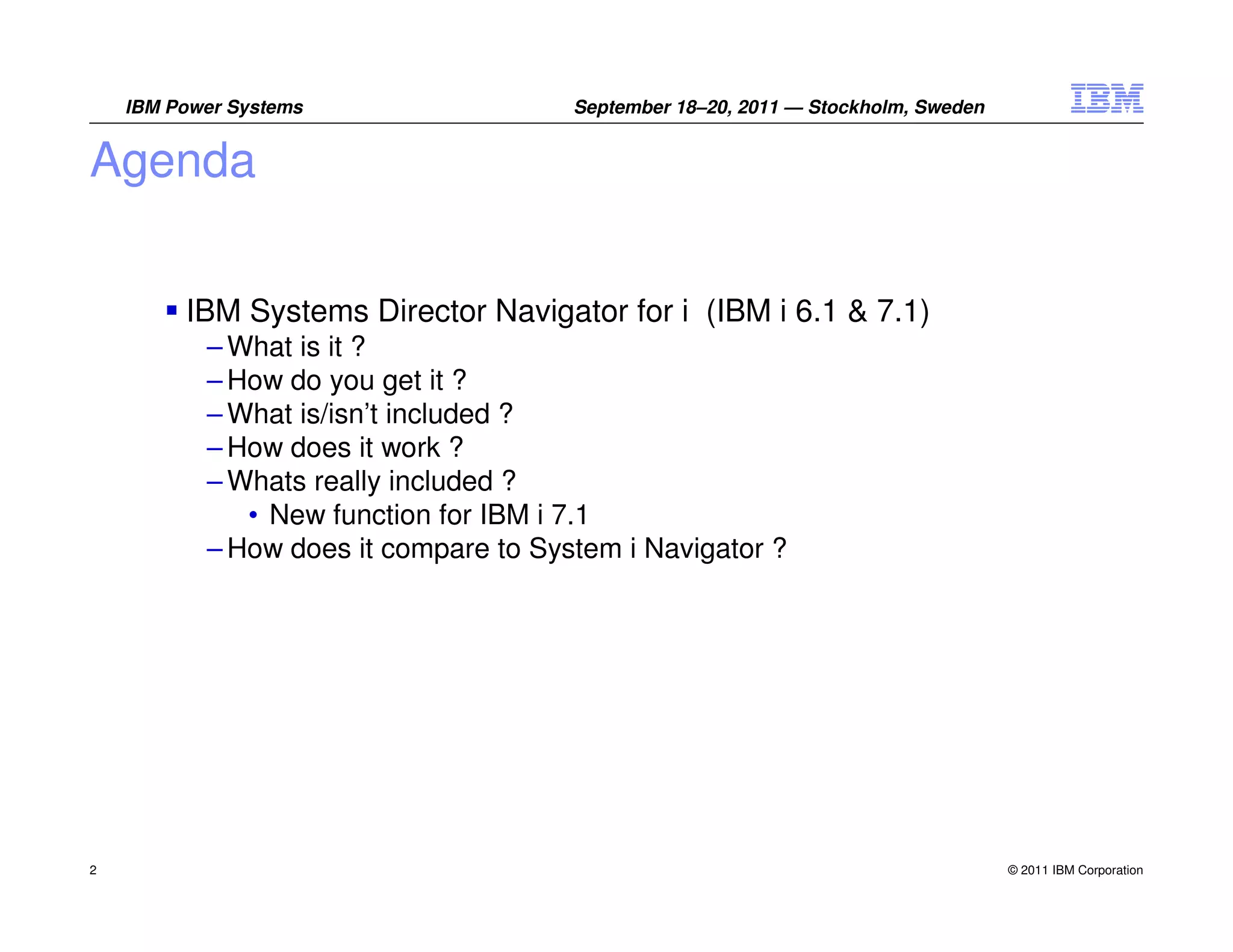
Task: Click the round bullet before New function
Action: (253, 515)
